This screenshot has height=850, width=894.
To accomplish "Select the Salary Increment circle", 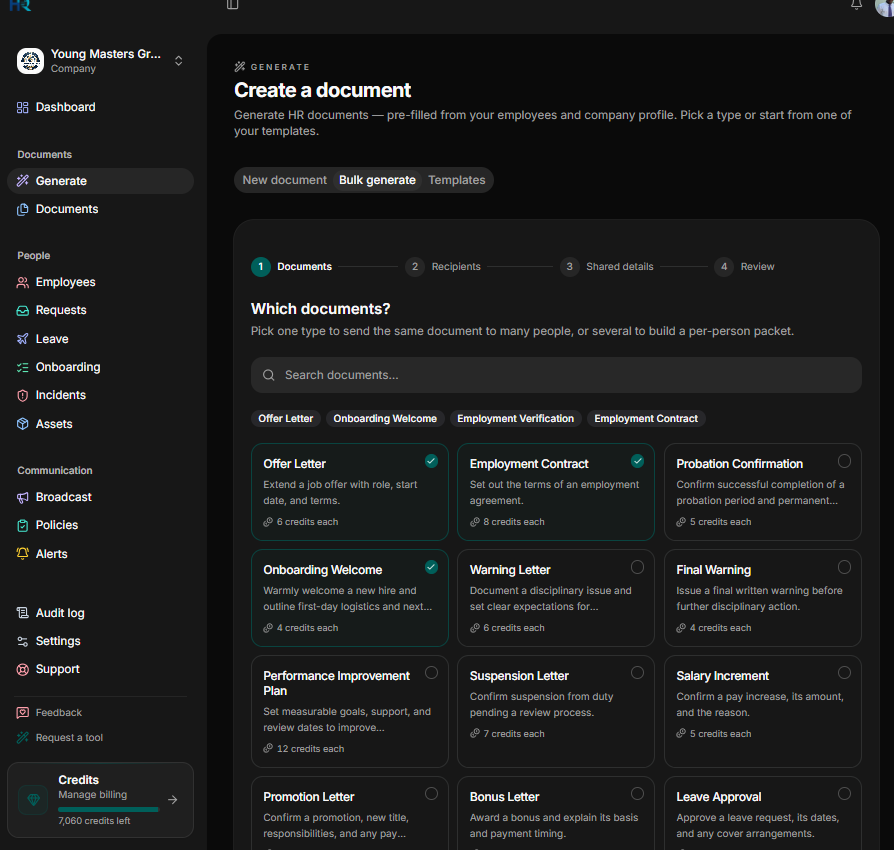I will point(844,673).
